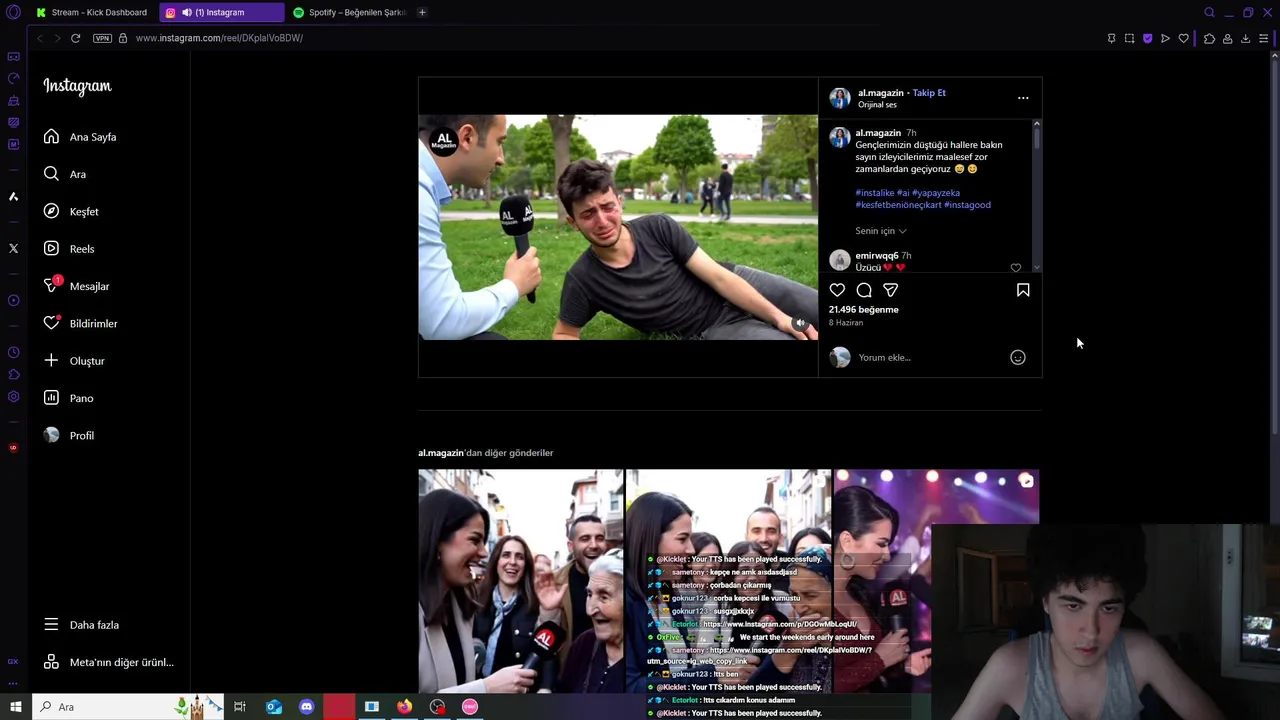
Task: Click the address bar URL
Action: [x=219, y=38]
